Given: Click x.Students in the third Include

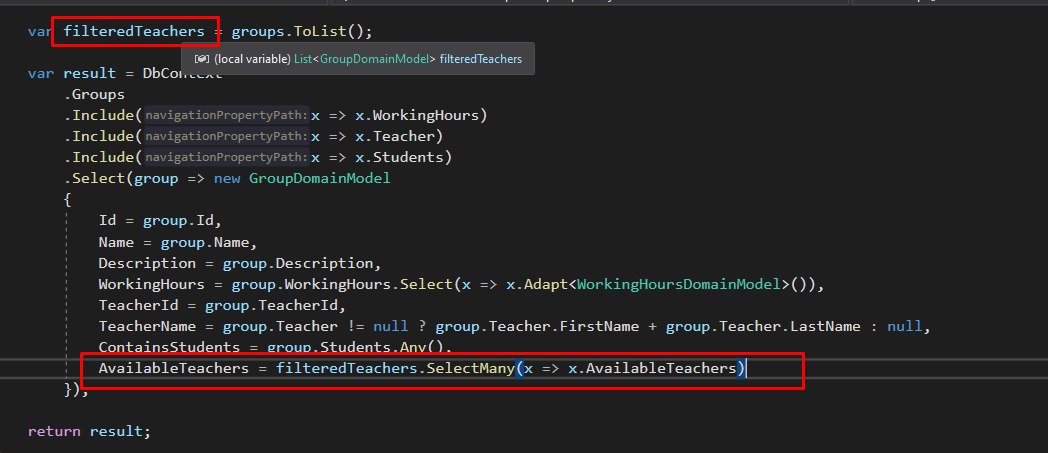Looking at the screenshot, I should 399,158.
